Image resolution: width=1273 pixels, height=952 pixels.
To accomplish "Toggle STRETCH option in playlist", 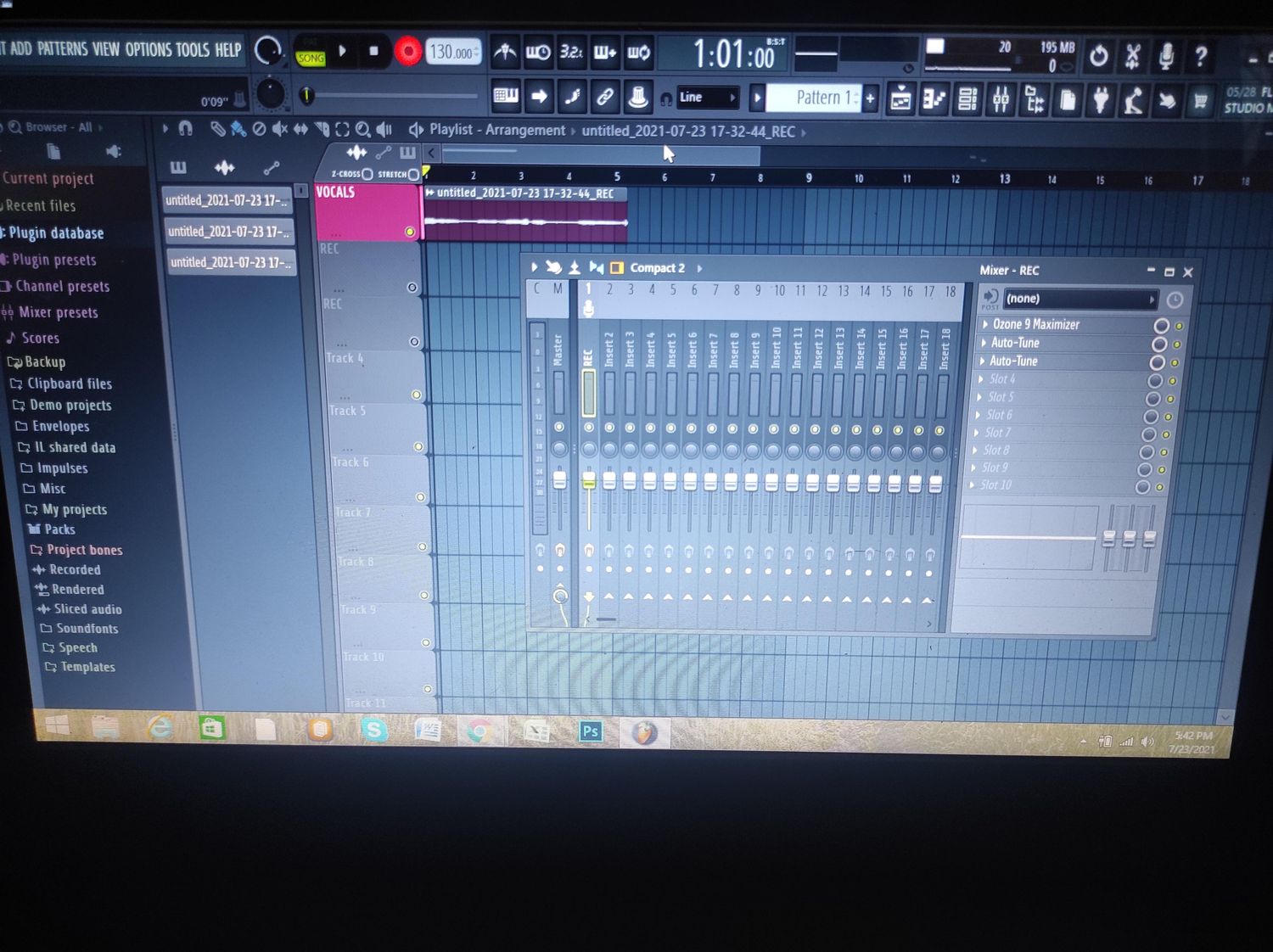I will click(413, 174).
